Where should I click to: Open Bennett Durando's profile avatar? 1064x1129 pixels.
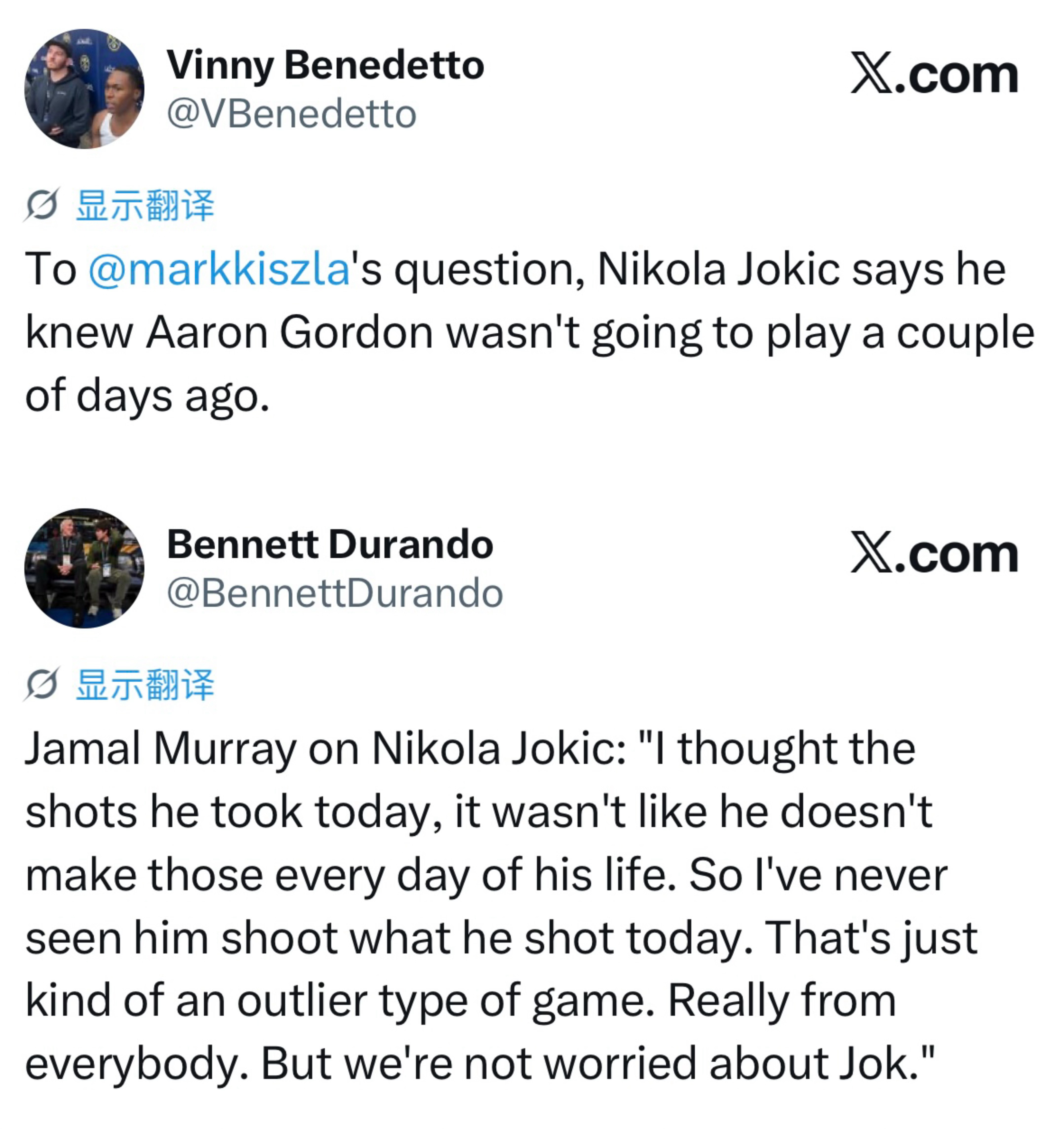(x=84, y=568)
